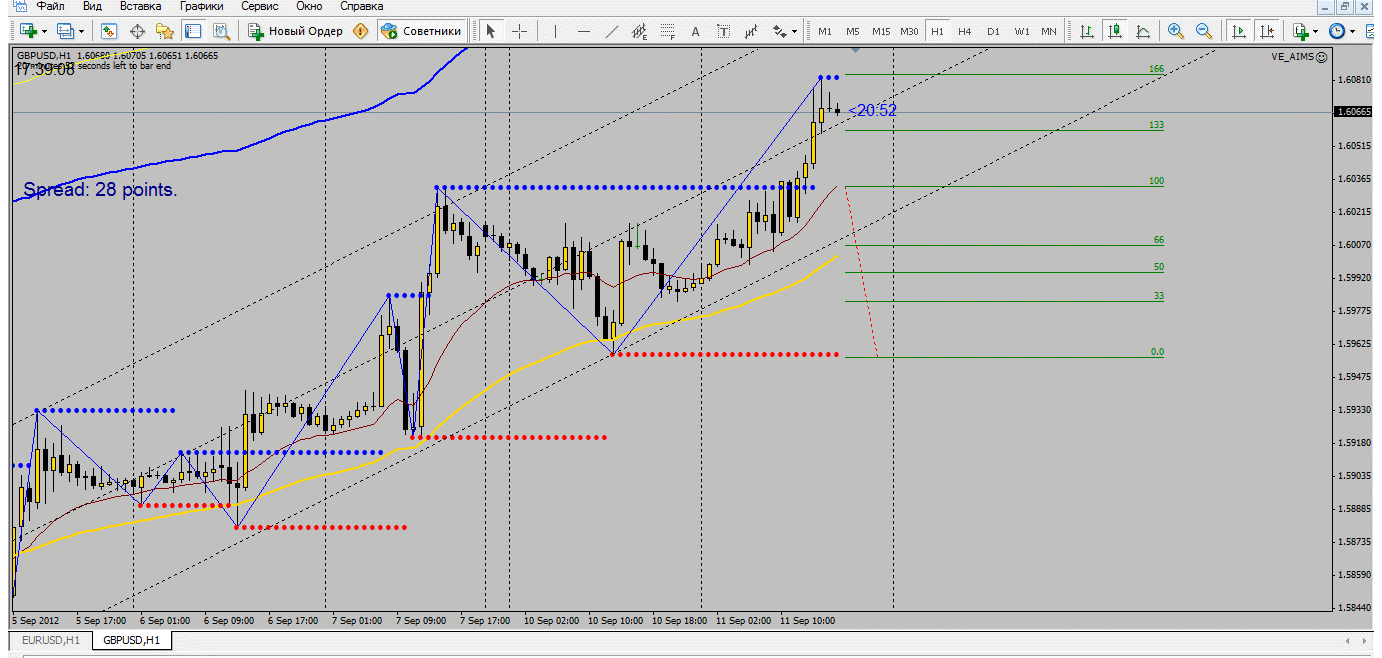The height and width of the screenshot is (658, 1382).
Task: Switch chart to bar chart type
Action: point(1087,31)
